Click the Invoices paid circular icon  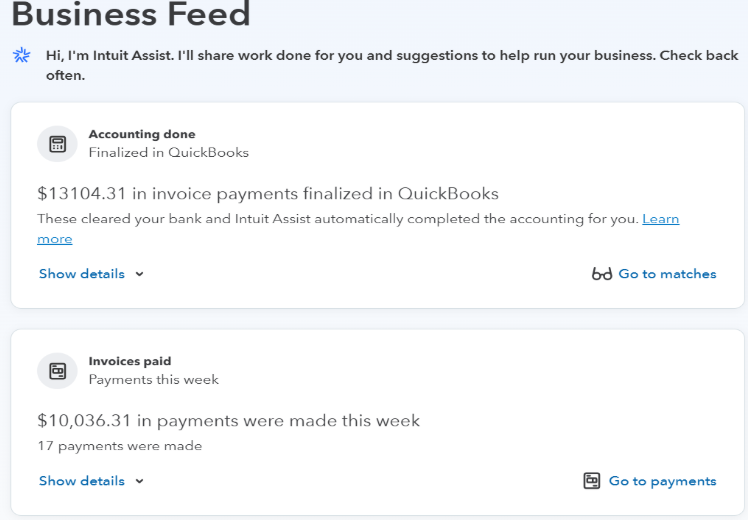(57, 371)
